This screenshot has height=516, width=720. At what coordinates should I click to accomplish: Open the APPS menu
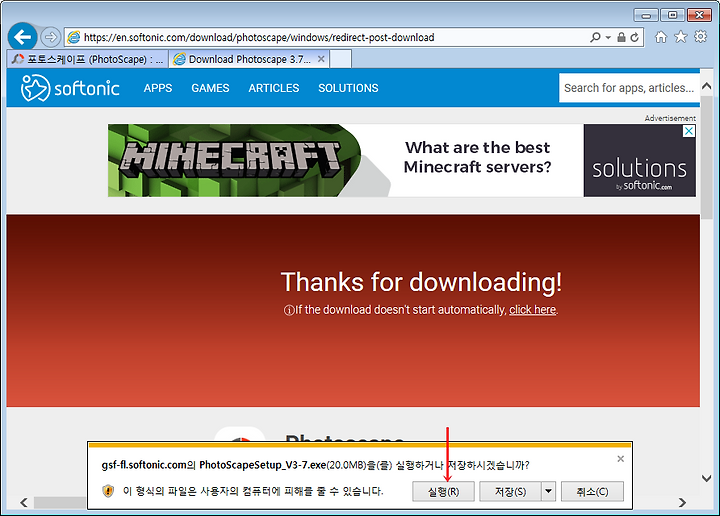[x=158, y=88]
